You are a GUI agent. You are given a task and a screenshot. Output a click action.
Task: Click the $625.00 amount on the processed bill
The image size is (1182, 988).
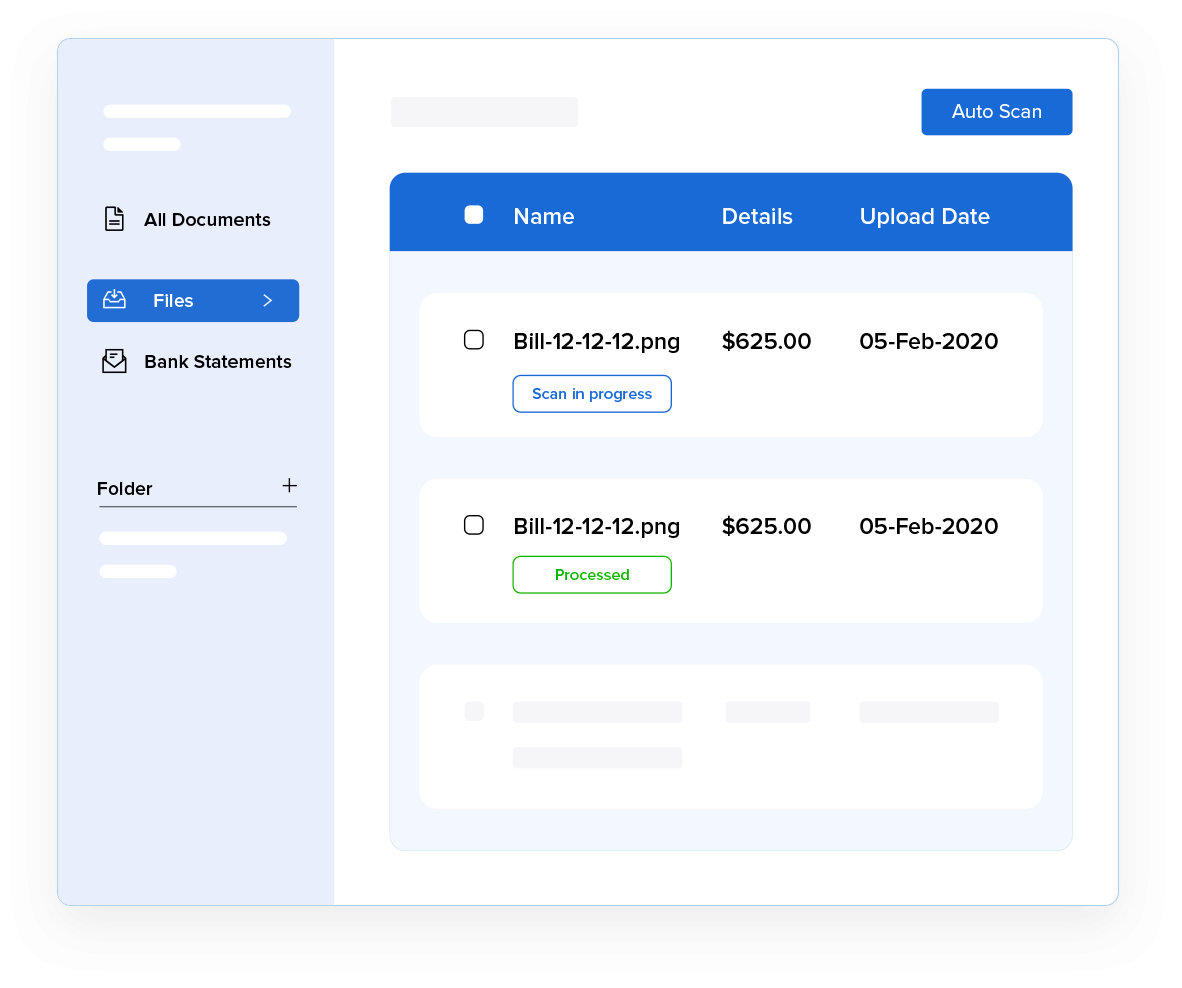766,525
